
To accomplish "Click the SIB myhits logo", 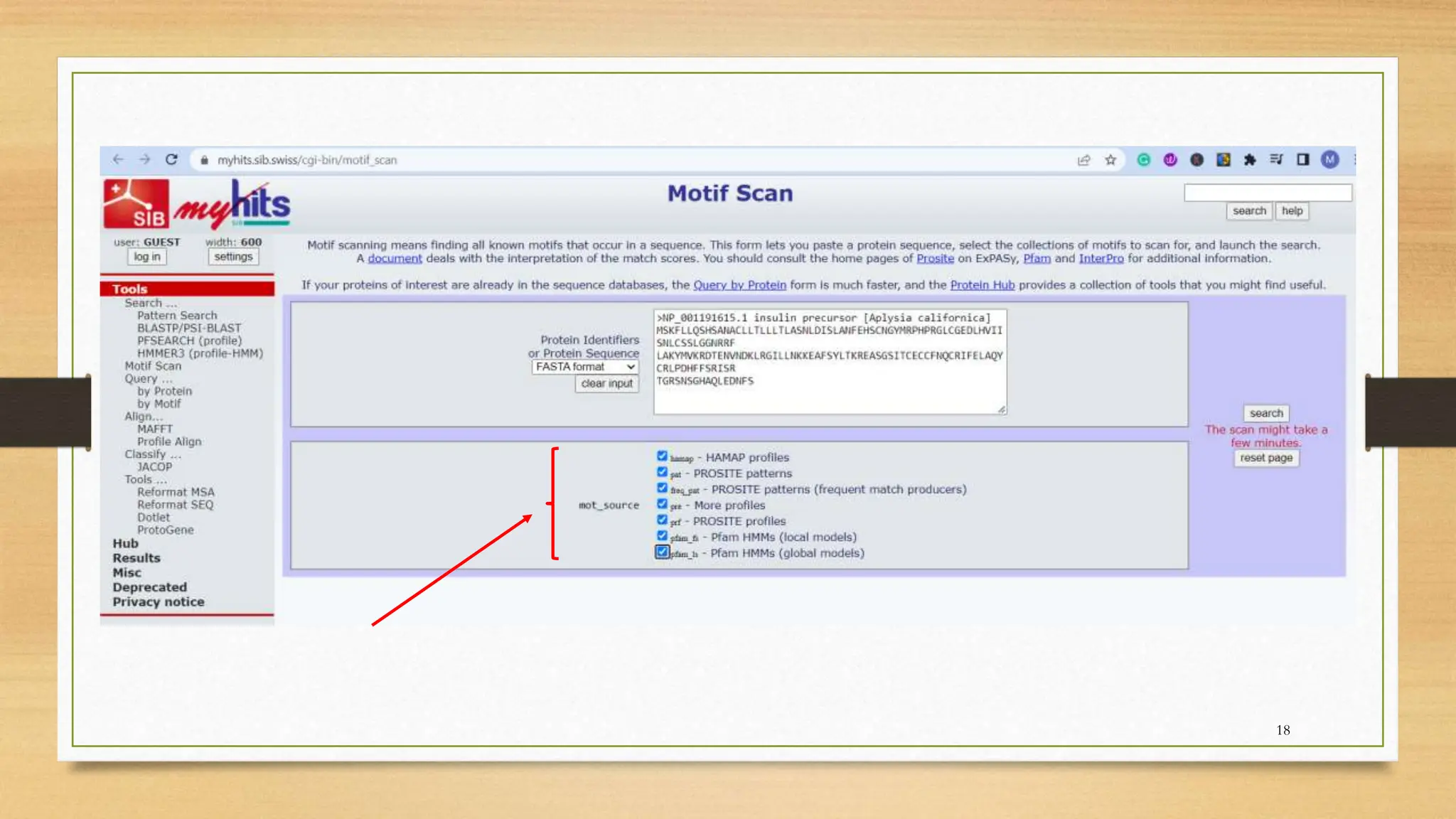I will click(196, 205).
